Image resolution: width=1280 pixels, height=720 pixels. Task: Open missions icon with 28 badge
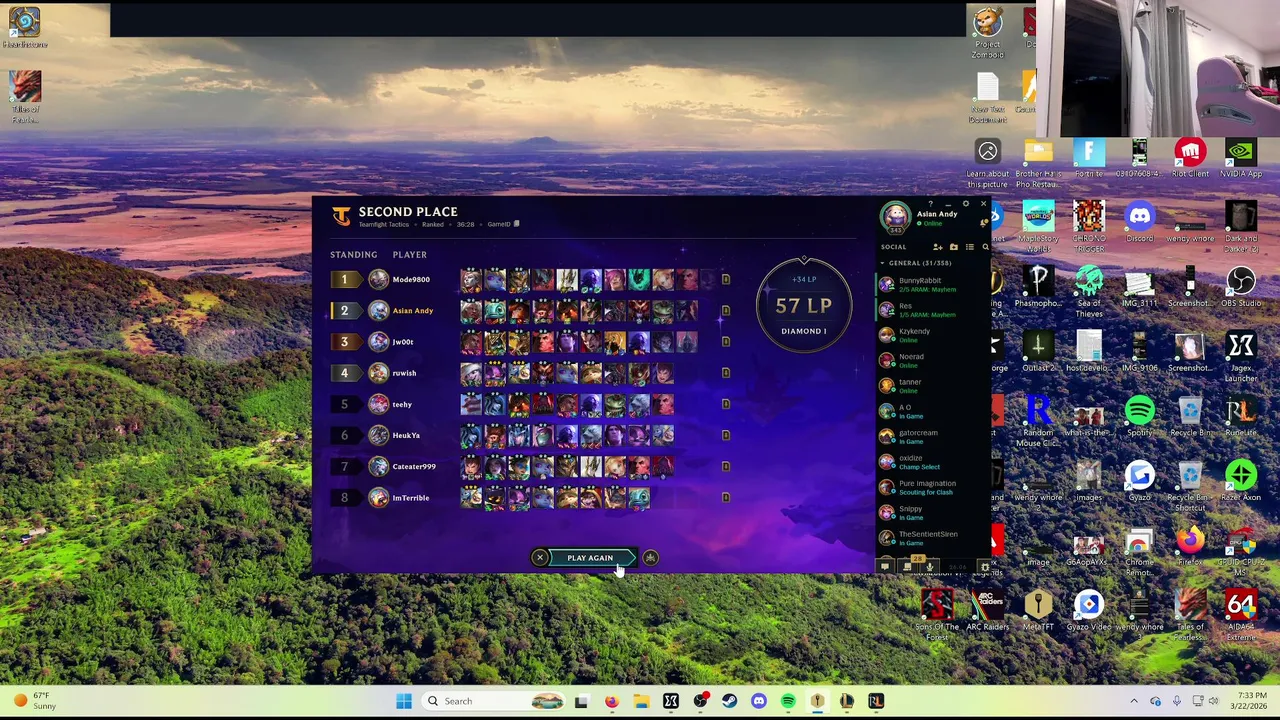[907, 567]
